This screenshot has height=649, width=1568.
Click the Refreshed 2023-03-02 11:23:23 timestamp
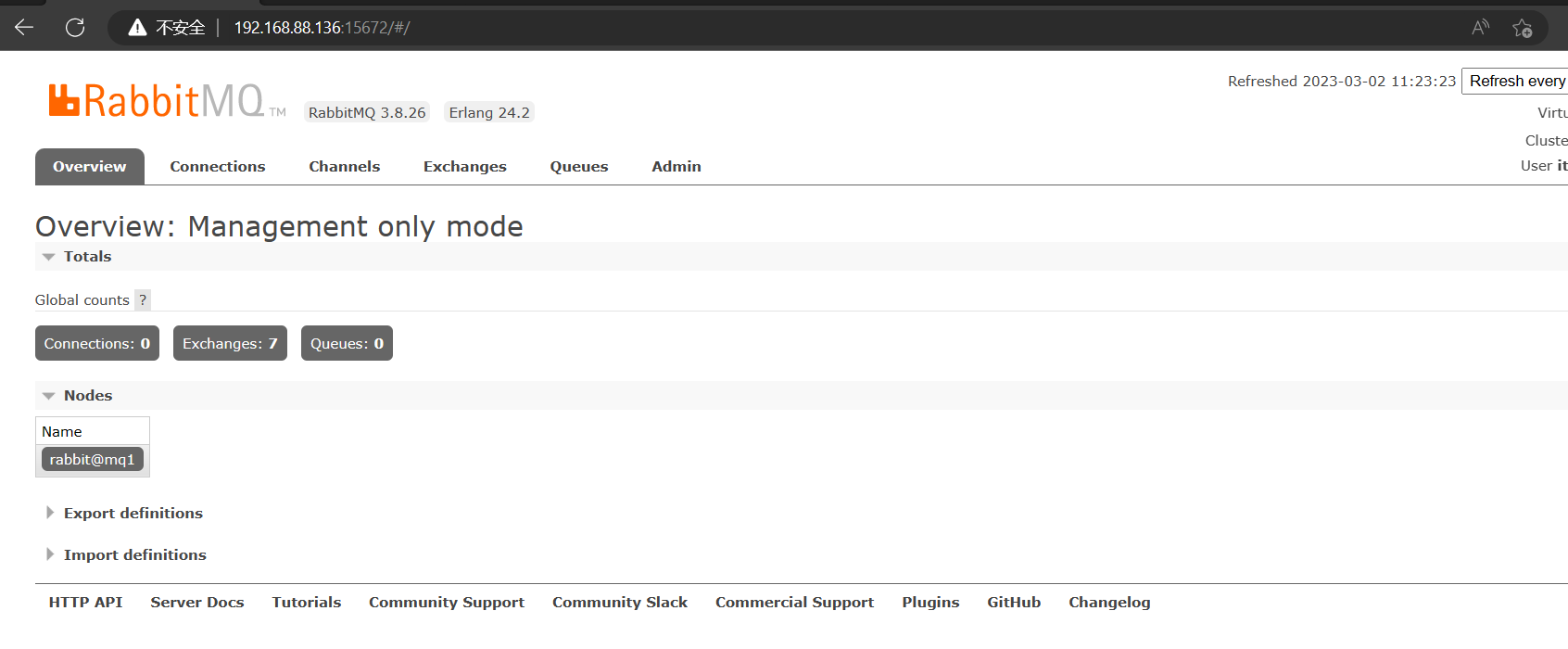coord(1342,82)
